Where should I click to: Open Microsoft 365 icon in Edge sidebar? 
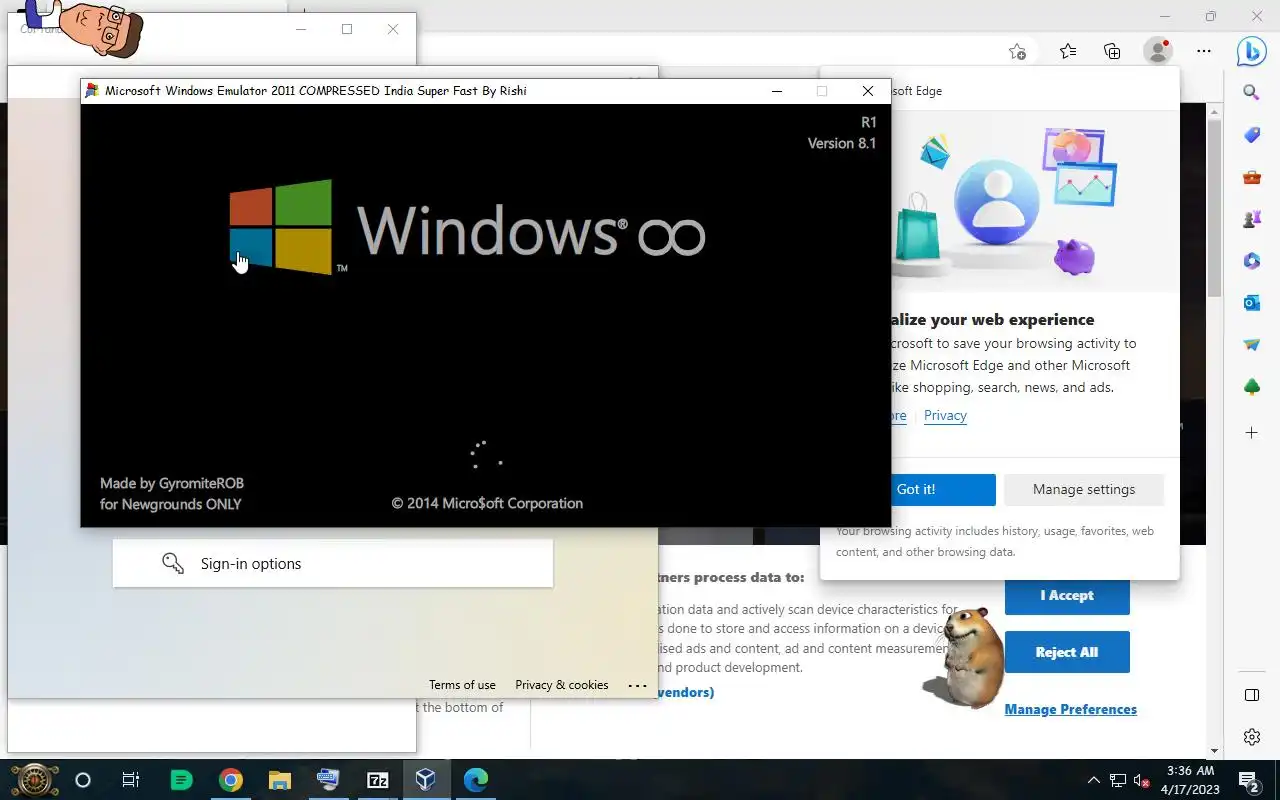[1251, 261]
